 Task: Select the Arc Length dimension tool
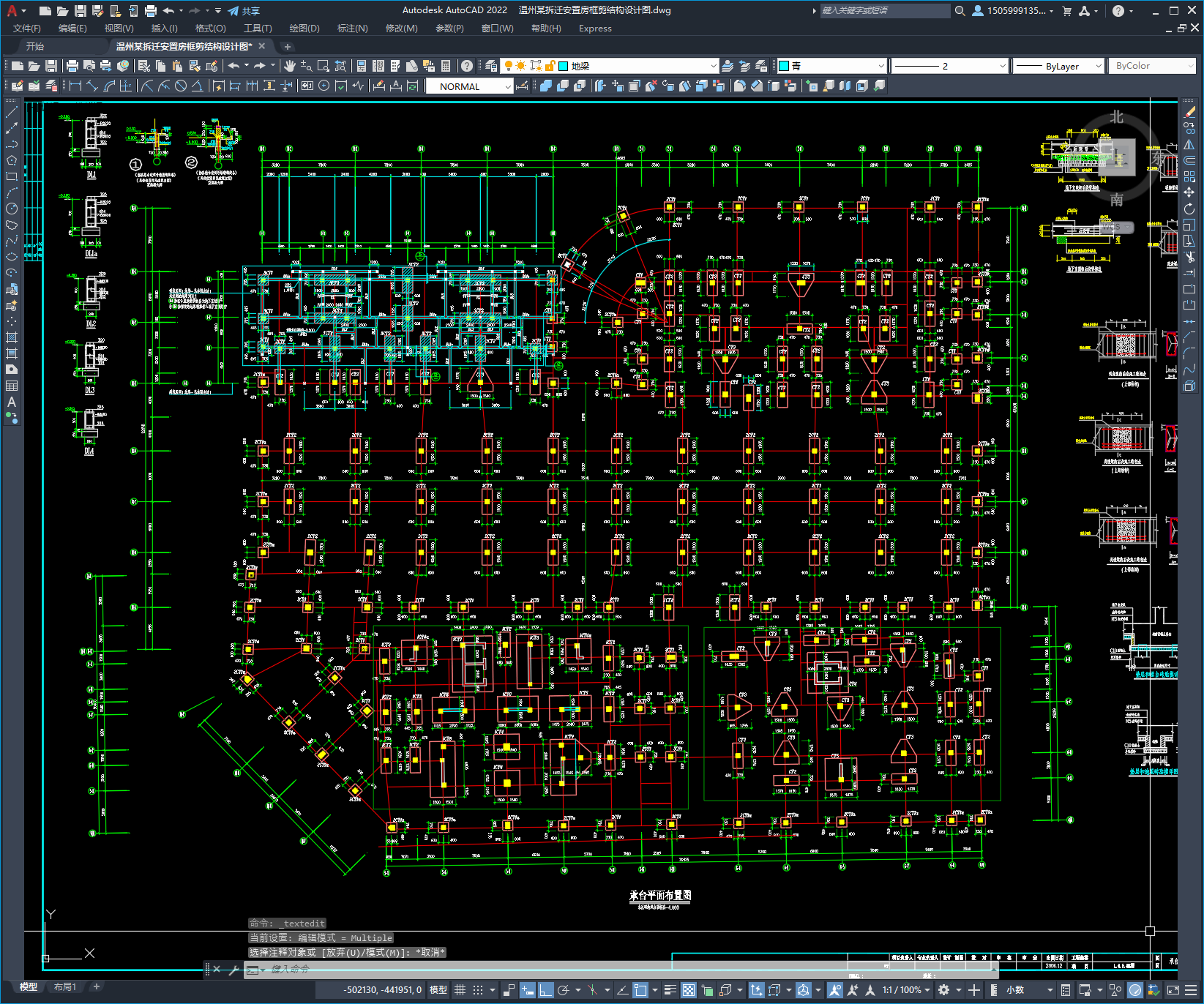[109, 86]
